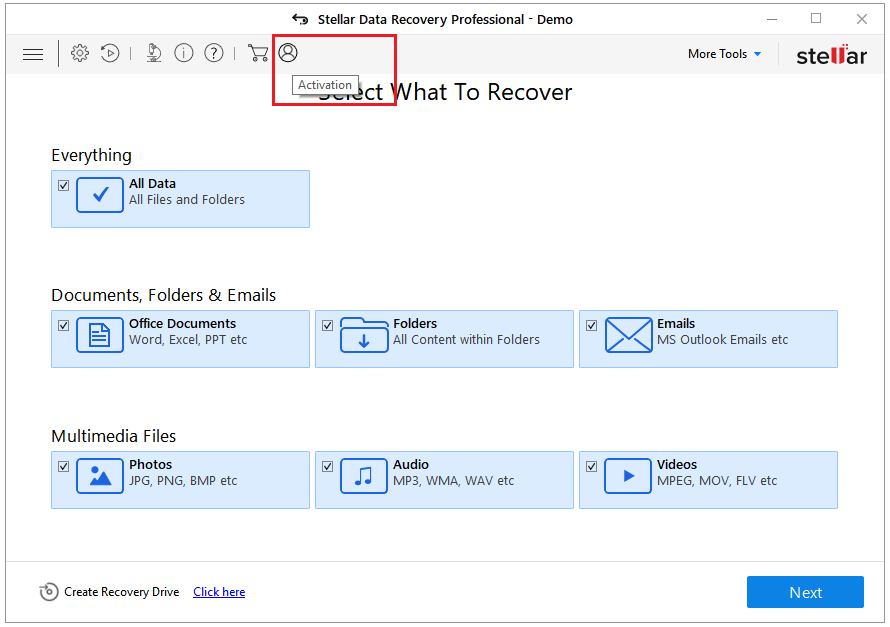Click the Stellar logo

click(832, 54)
